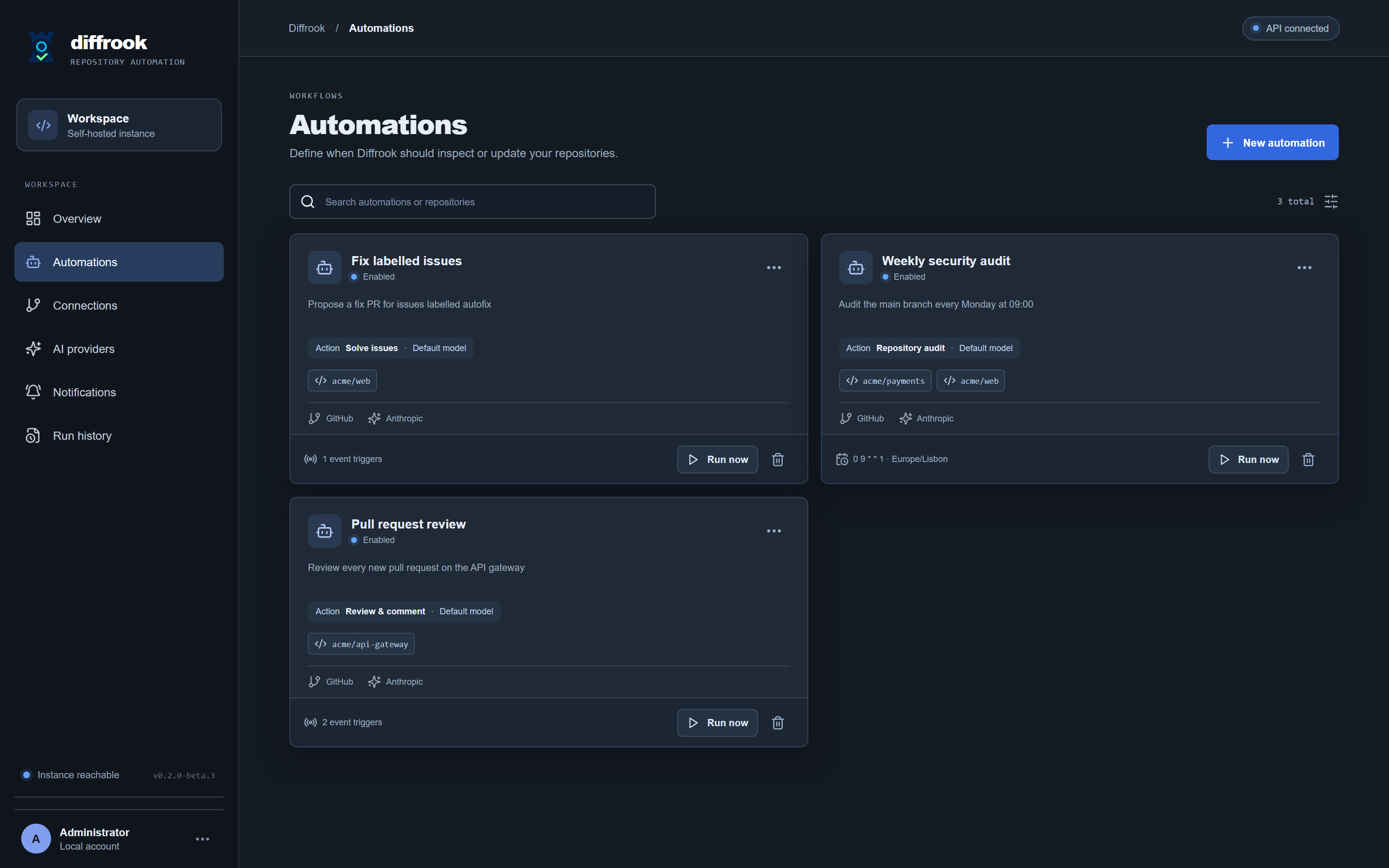Image resolution: width=1389 pixels, height=868 pixels.
Task: Delete the Fix labelled issues automation
Action: point(778,459)
